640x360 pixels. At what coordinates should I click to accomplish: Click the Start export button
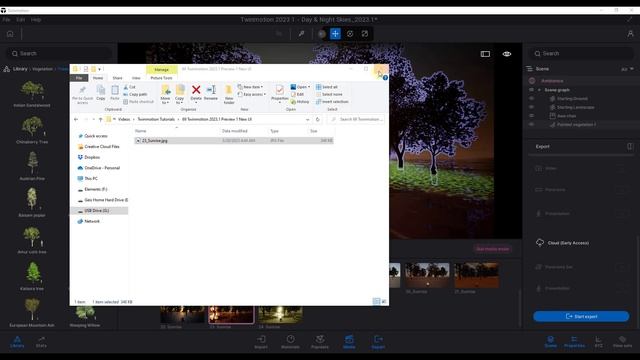[x=581, y=316]
